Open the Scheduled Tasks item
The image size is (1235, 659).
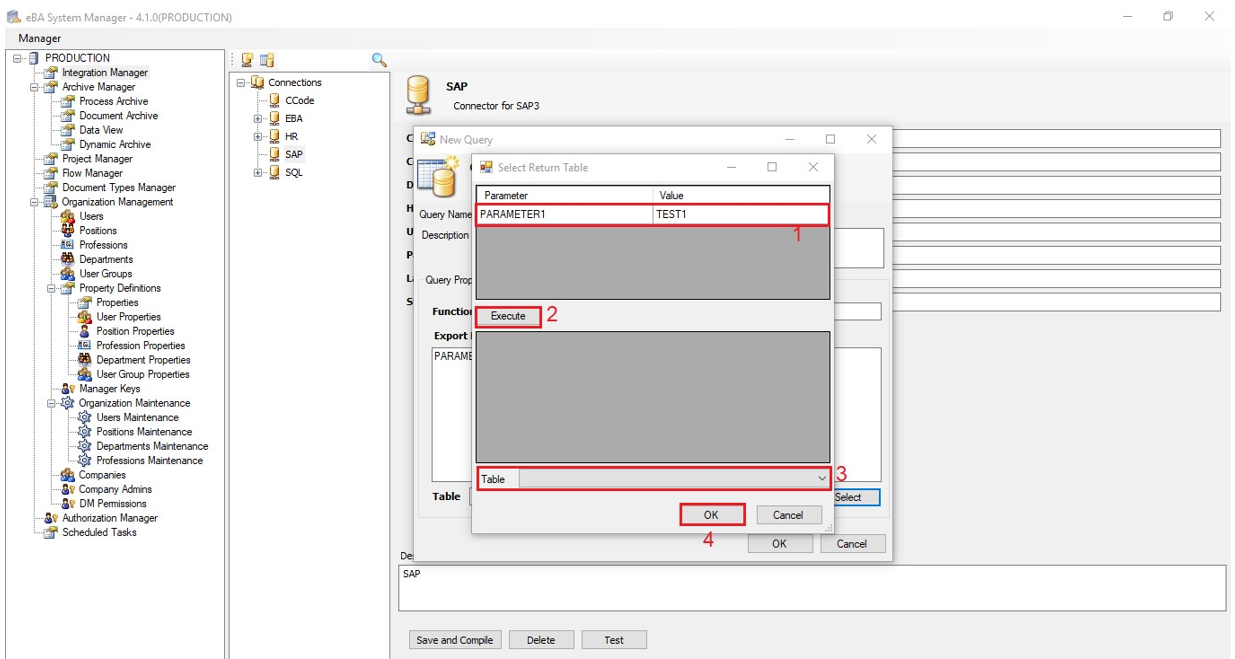pyautogui.click(x=99, y=533)
